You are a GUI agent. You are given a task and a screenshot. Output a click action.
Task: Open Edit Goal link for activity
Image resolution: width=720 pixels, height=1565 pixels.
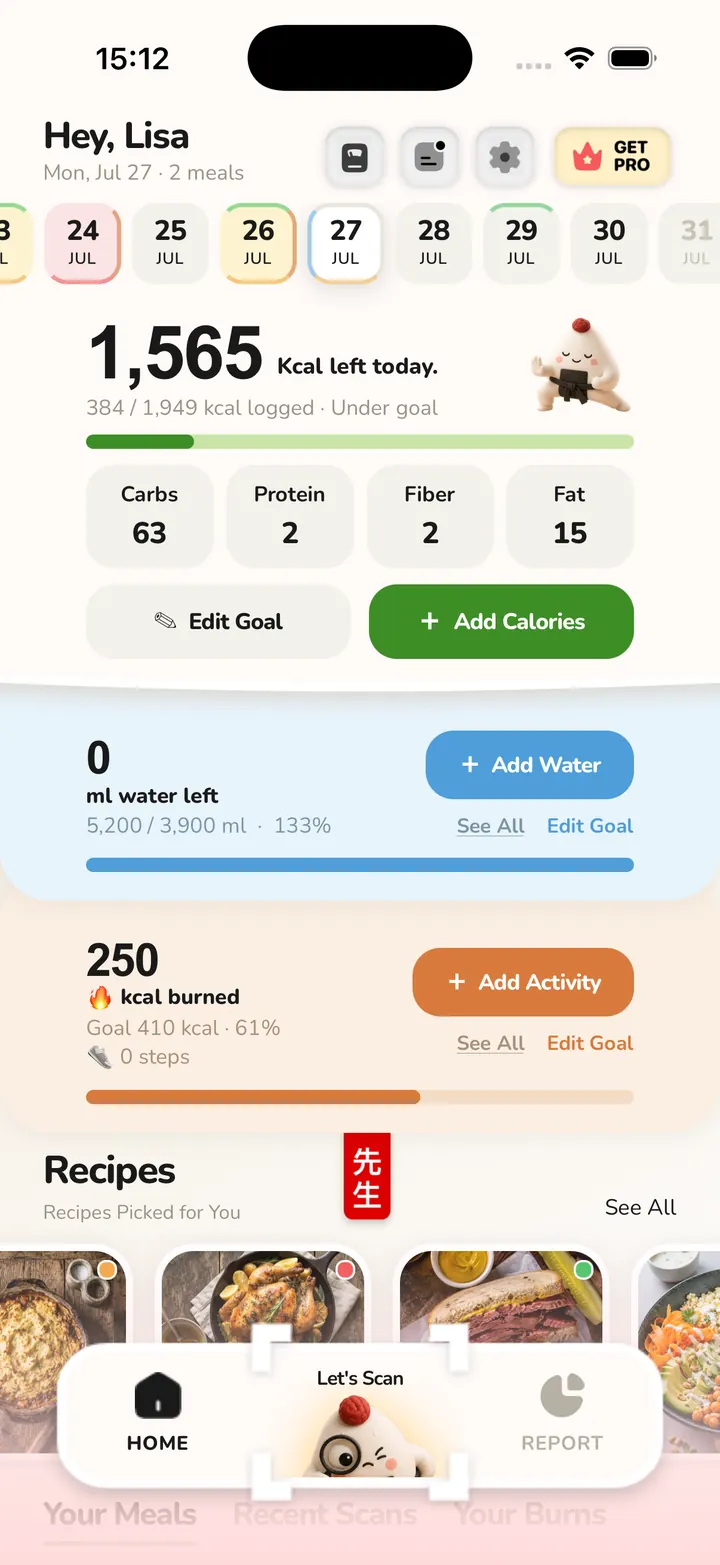tap(590, 1043)
